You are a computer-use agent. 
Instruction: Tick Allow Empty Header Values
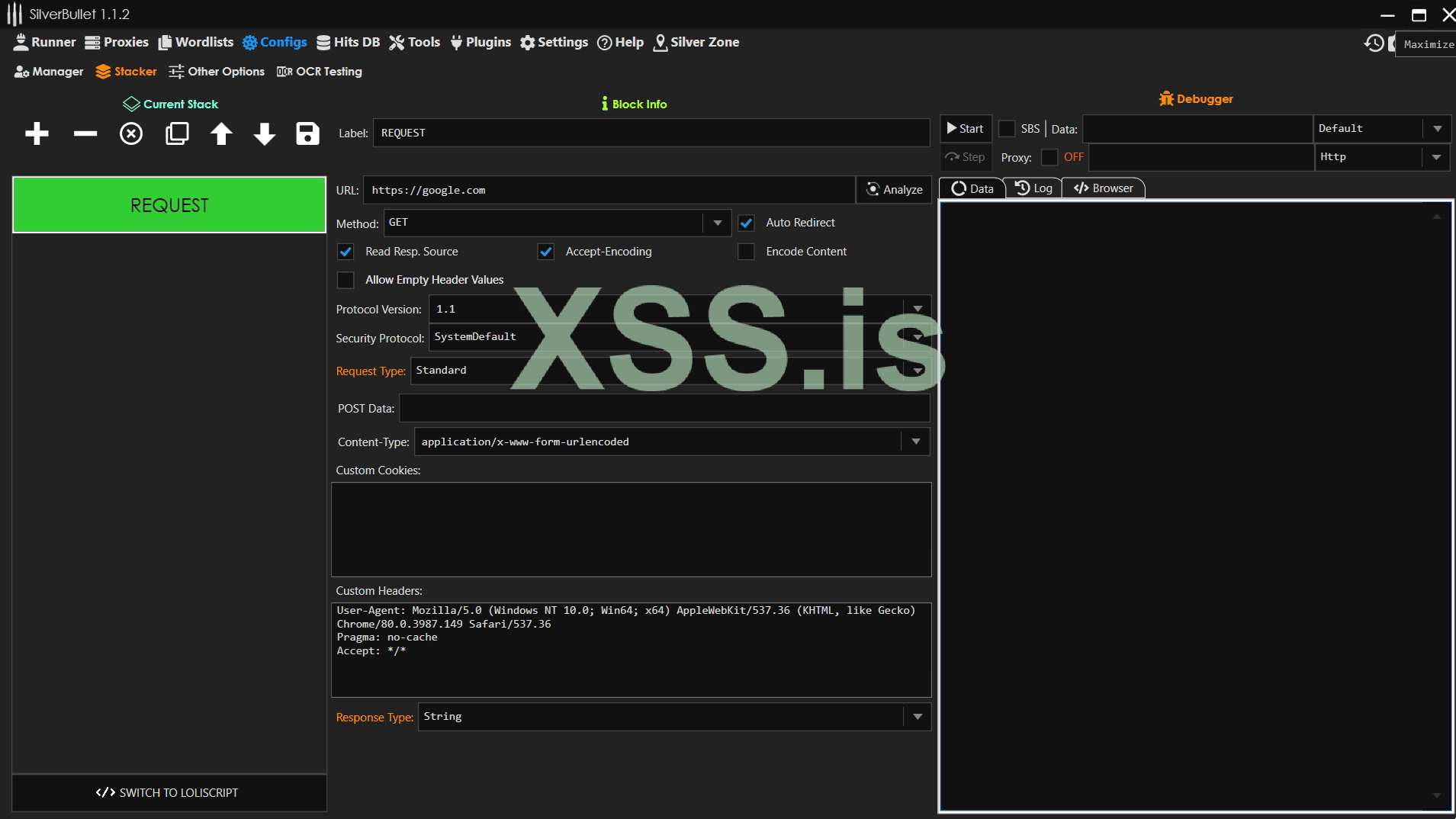(x=346, y=280)
